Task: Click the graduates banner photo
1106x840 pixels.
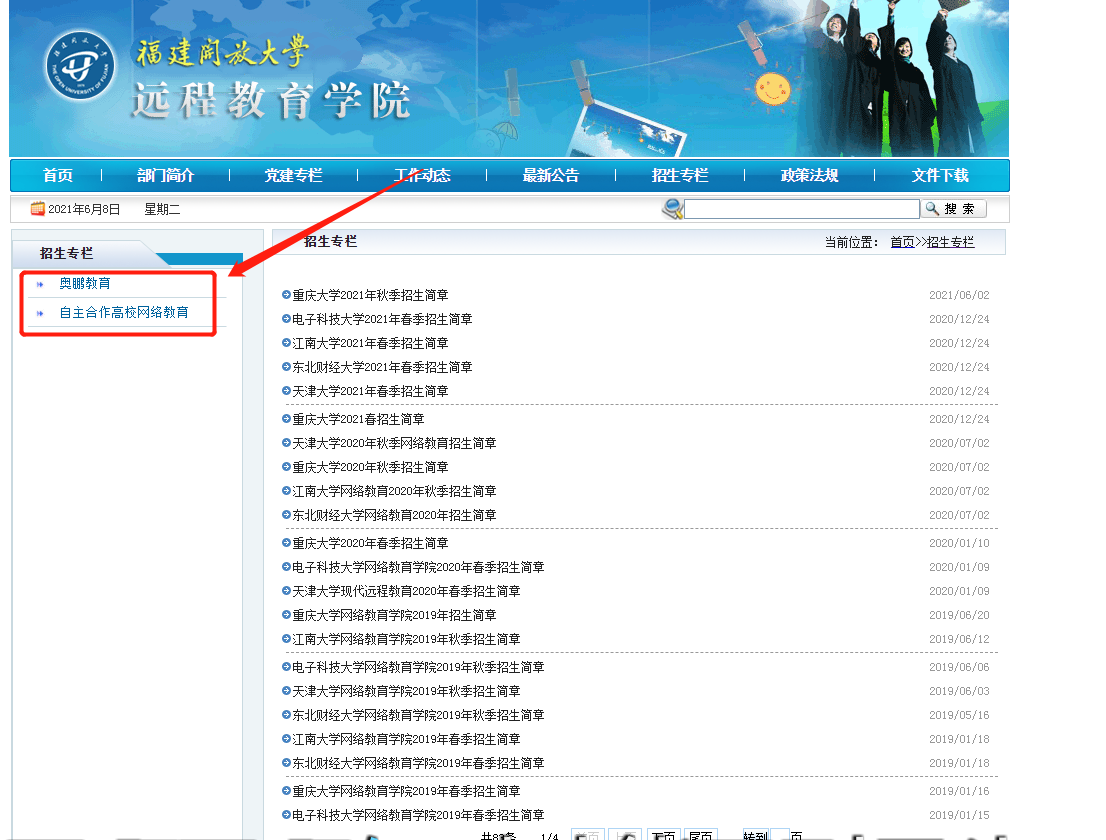Action: (x=903, y=78)
